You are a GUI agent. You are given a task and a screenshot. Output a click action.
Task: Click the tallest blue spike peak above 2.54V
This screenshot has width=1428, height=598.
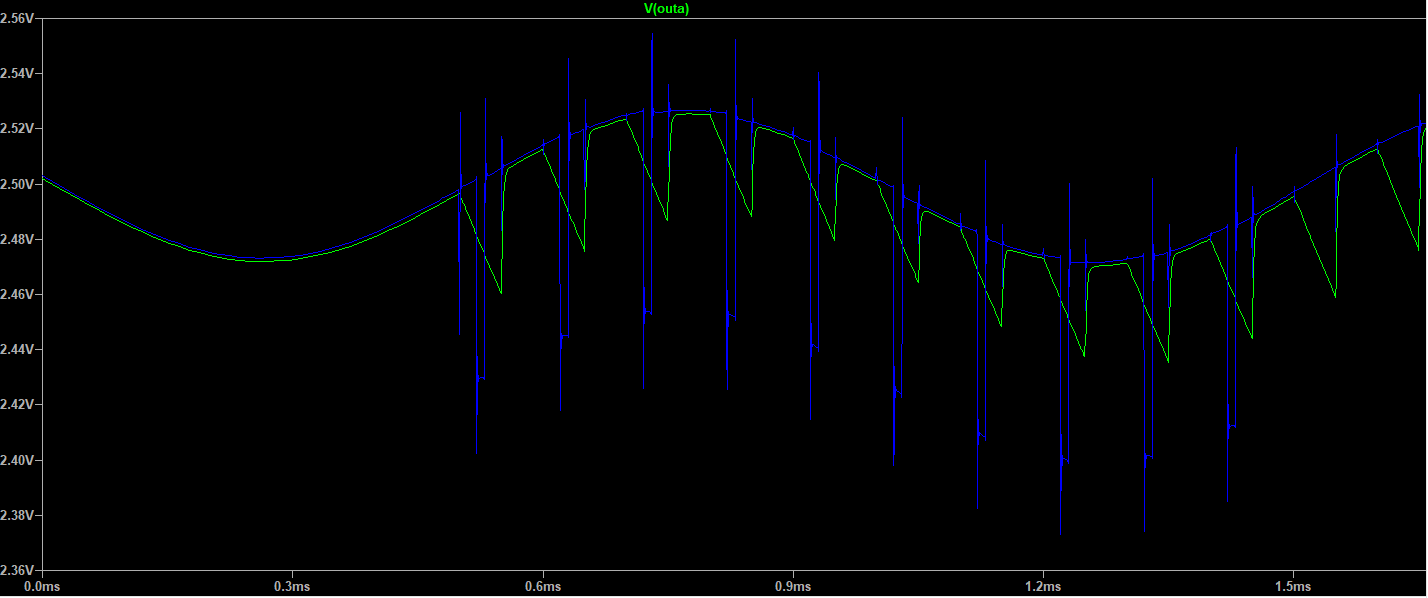[652, 36]
